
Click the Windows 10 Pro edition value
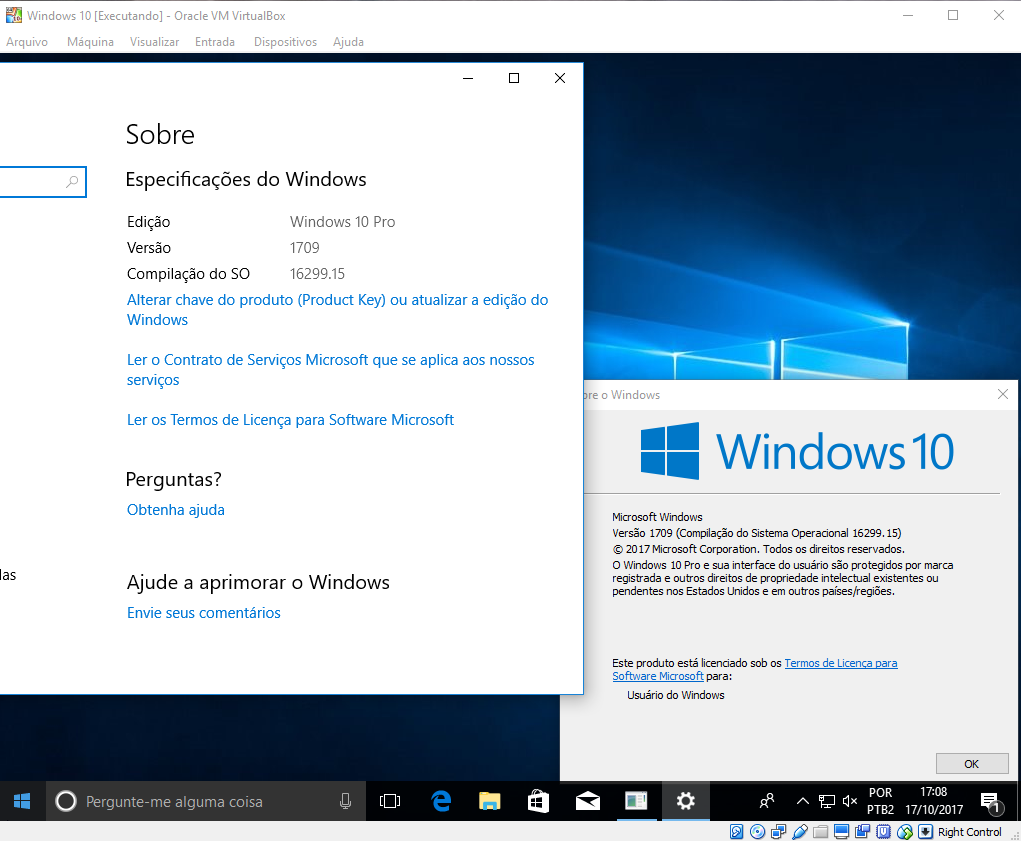pos(343,221)
